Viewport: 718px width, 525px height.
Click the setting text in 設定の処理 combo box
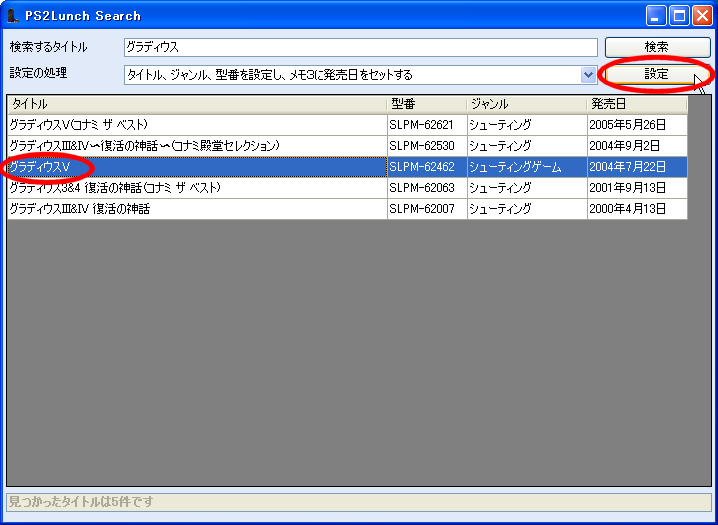270,75
